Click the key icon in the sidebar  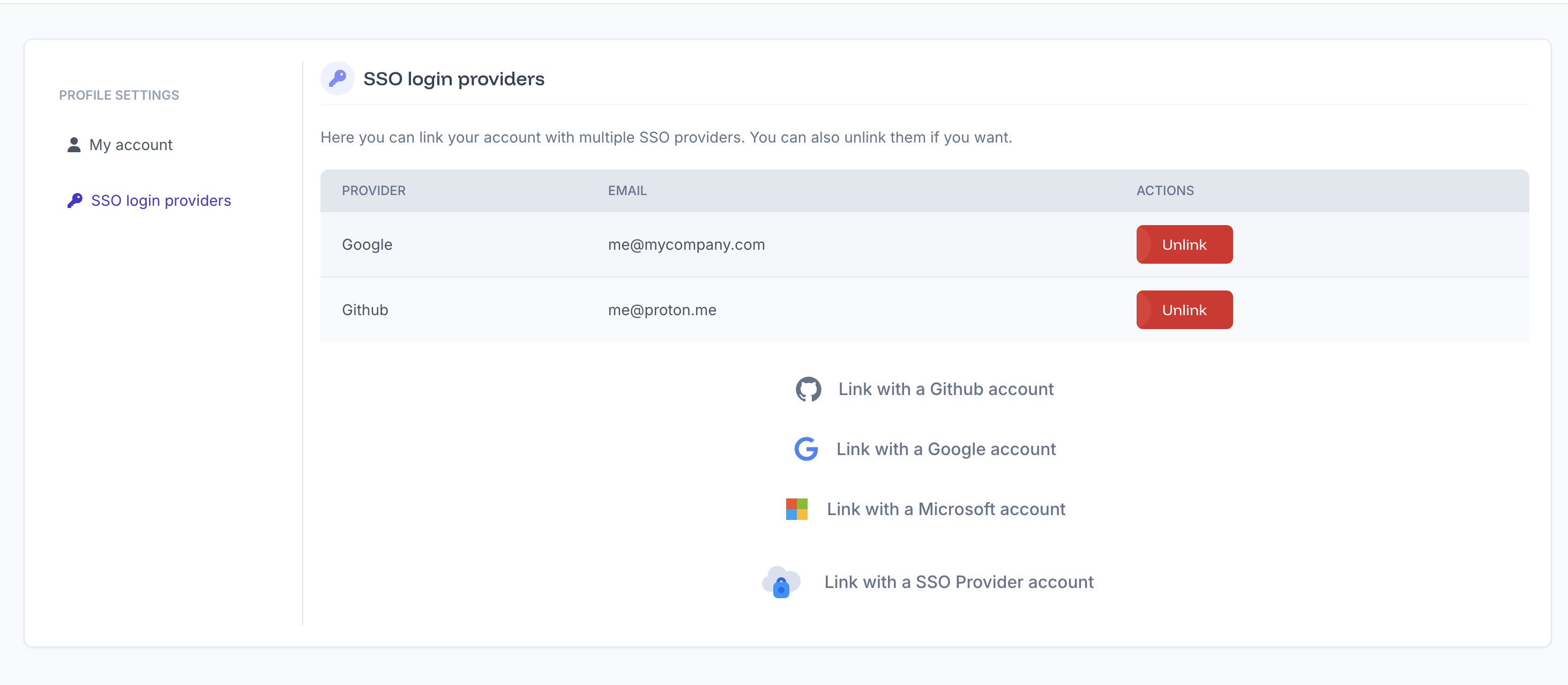(75, 200)
